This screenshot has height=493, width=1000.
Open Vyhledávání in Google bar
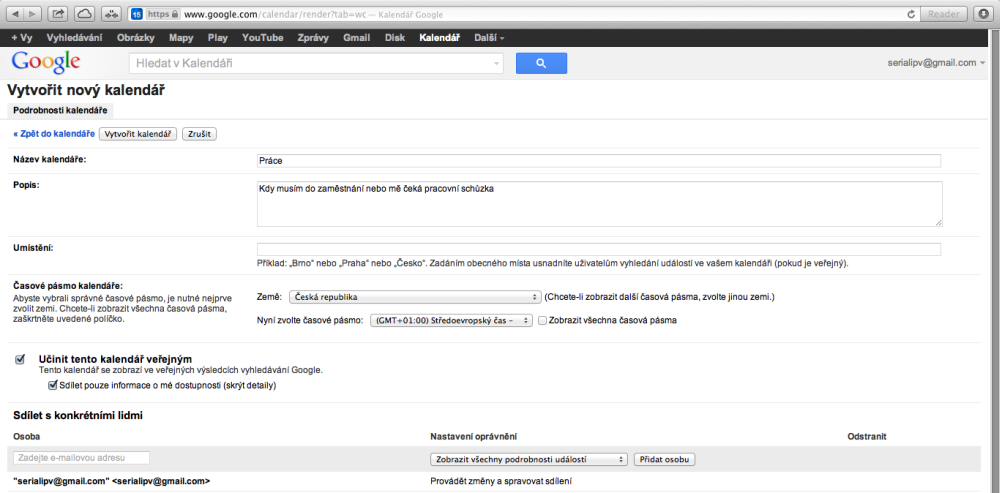(74, 38)
